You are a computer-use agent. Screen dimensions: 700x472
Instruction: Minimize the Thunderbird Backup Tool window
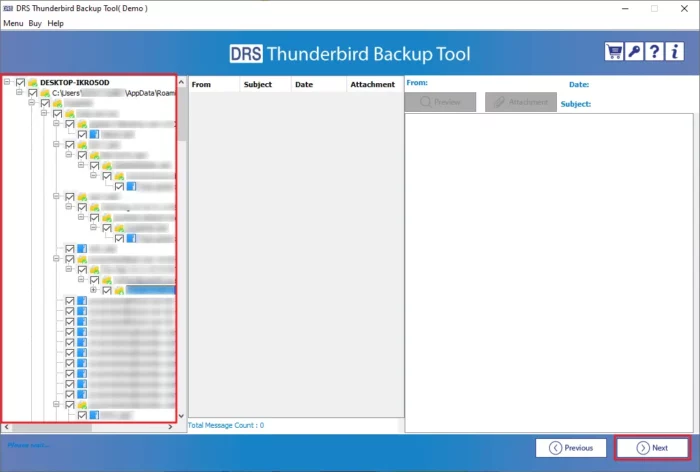pyautogui.click(x=625, y=8)
